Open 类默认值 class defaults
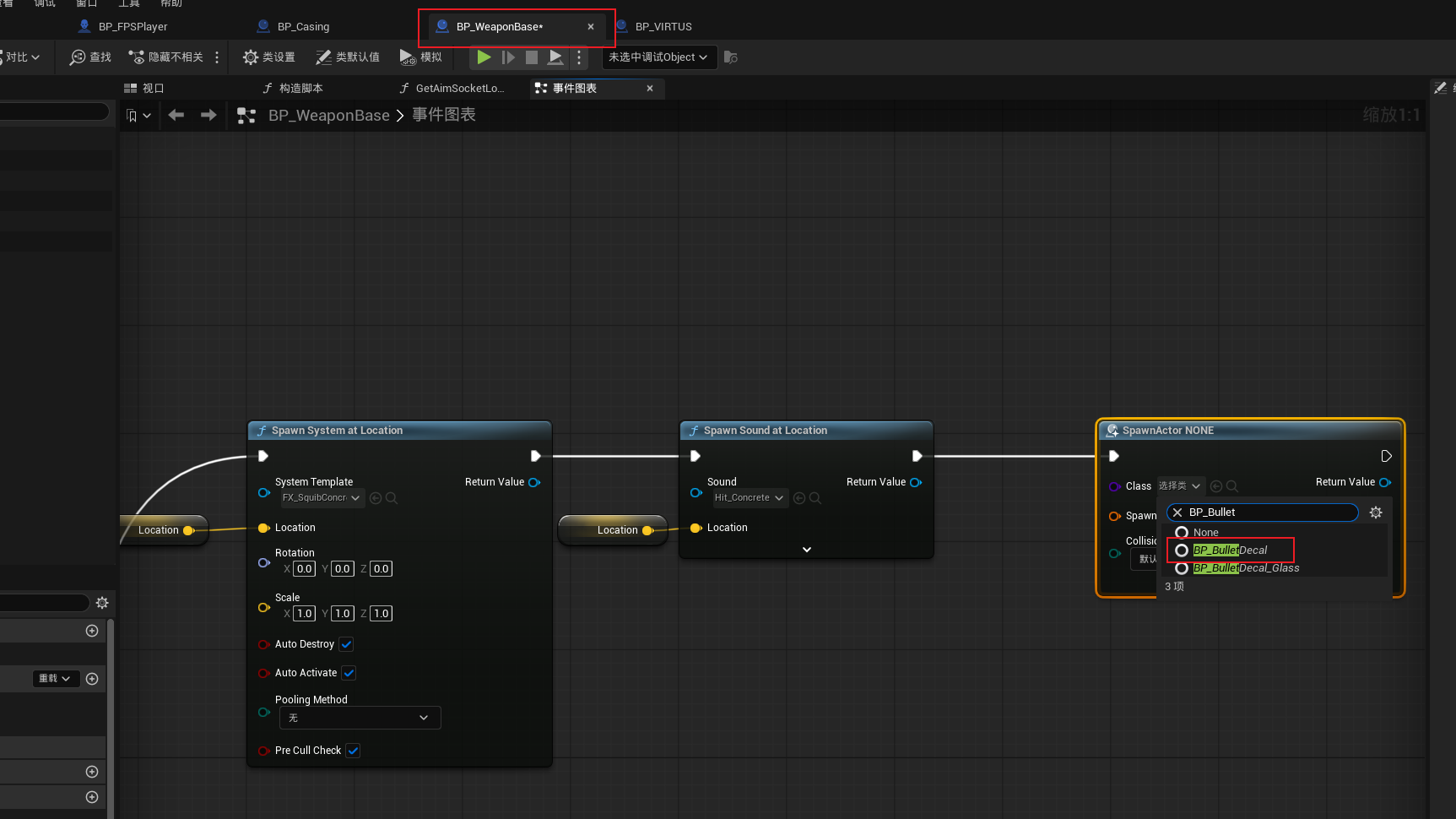 pos(348,57)
